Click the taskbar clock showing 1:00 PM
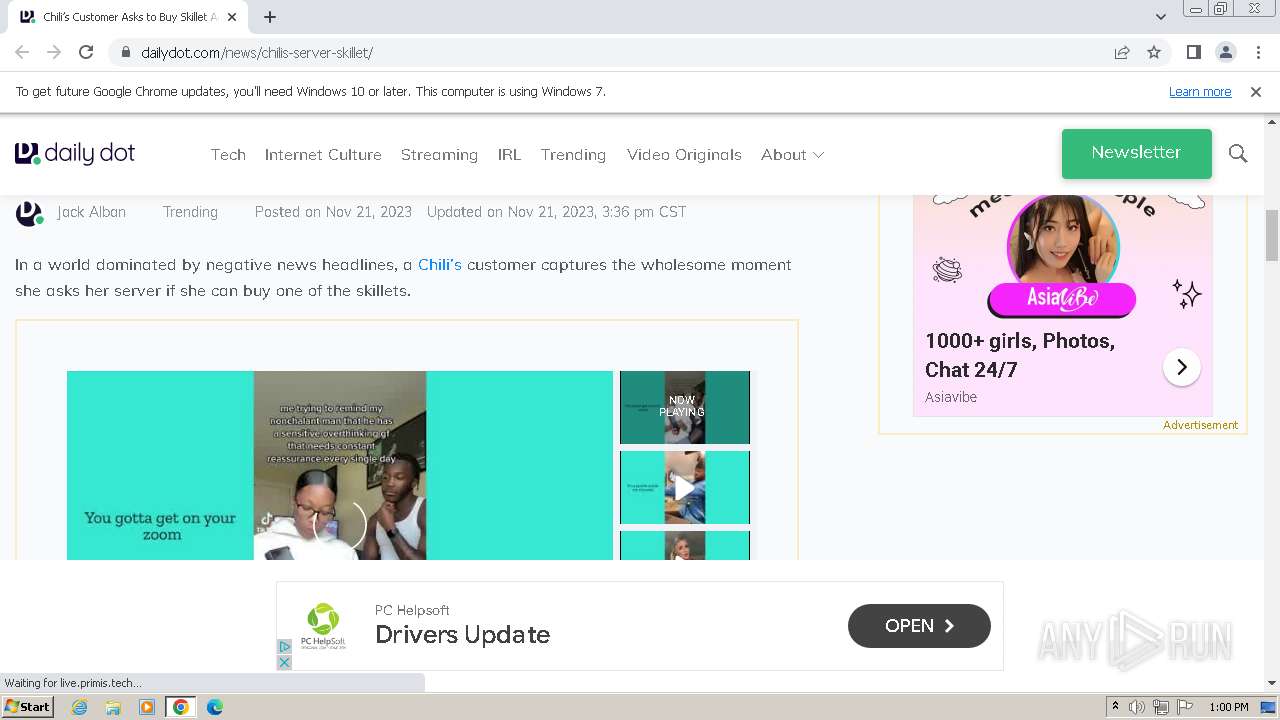 point(1229,707)
